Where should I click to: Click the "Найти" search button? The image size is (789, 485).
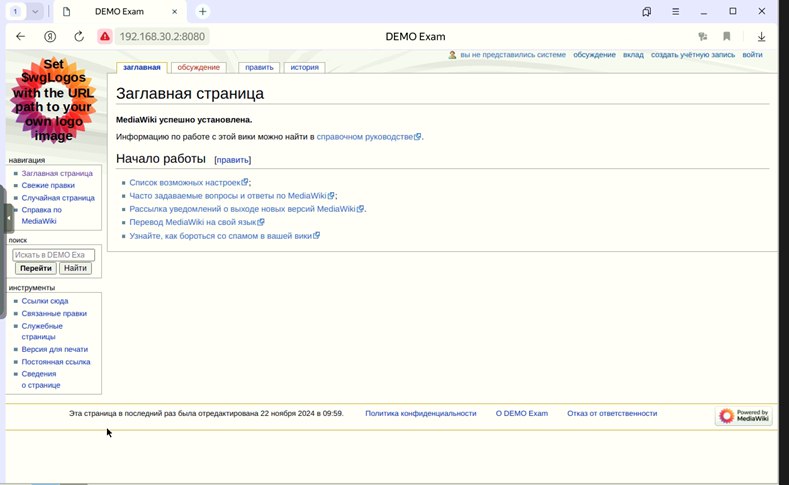point(75,268)
